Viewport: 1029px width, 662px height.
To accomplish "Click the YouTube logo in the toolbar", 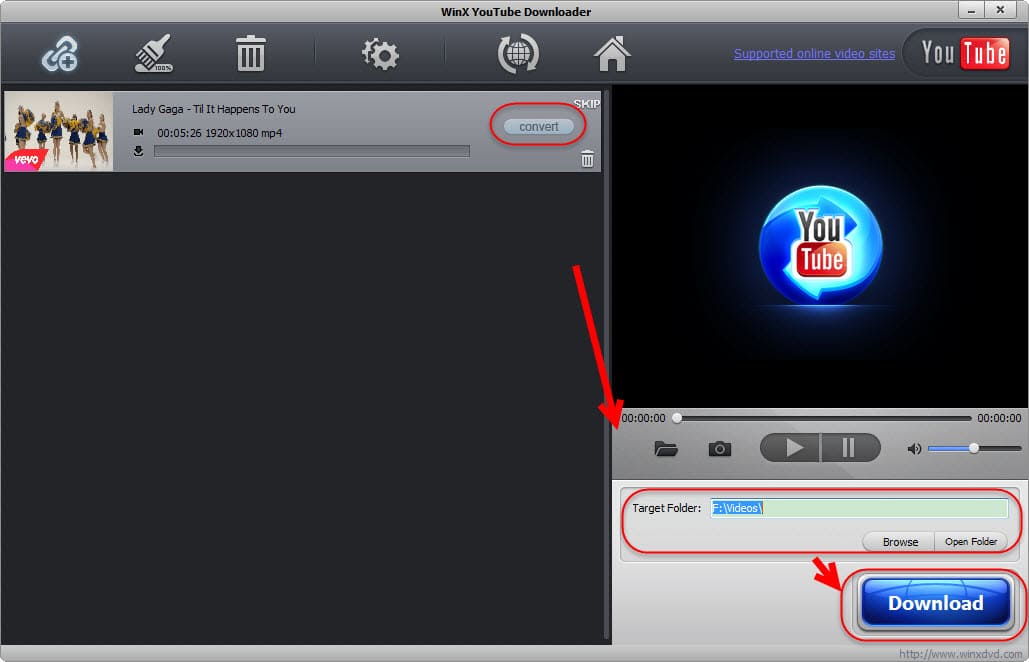I will click(965, 53).
